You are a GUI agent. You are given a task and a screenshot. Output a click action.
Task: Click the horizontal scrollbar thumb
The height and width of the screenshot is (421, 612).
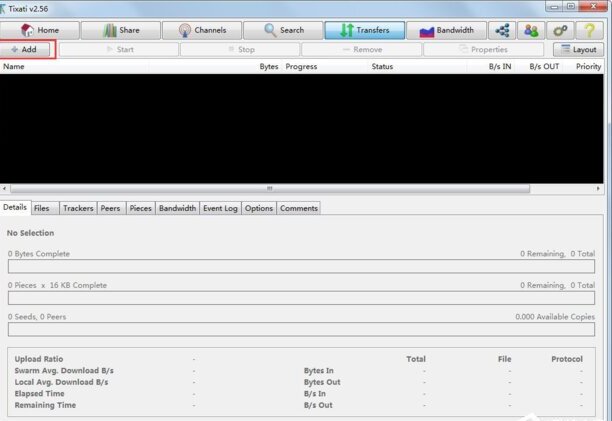coord(270,188)
